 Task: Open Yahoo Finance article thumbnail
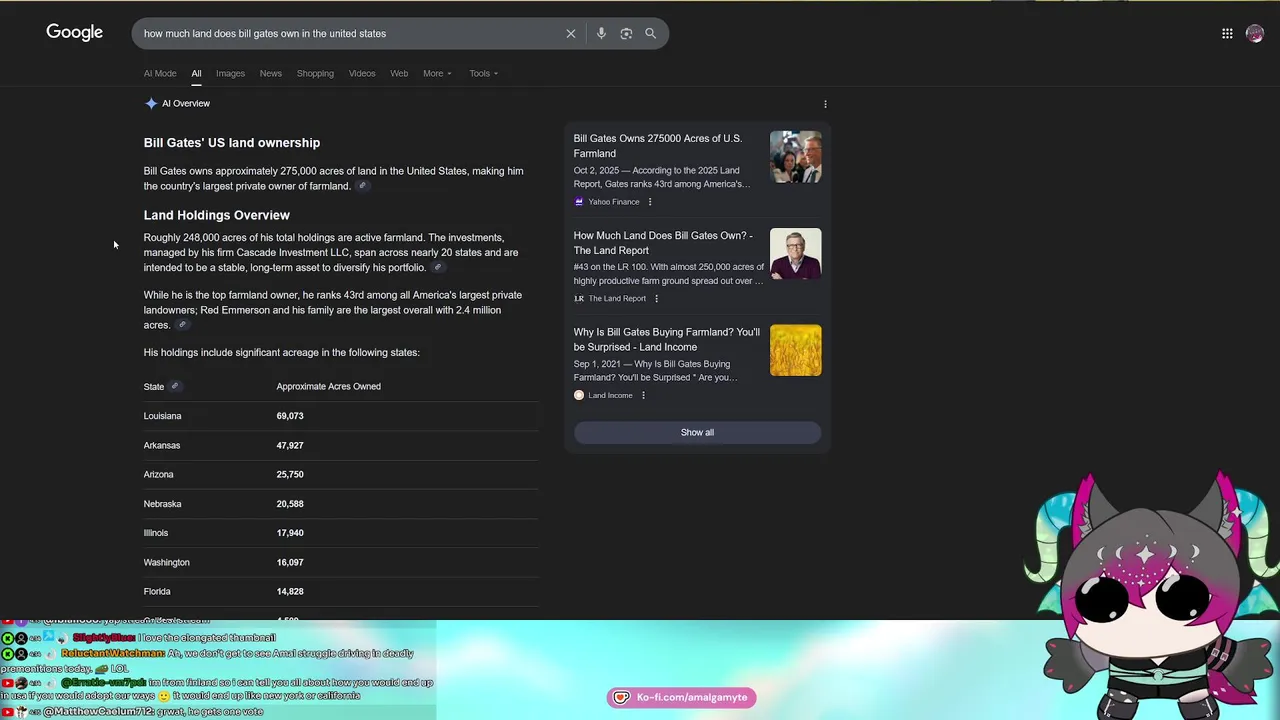tap(796, 157)
